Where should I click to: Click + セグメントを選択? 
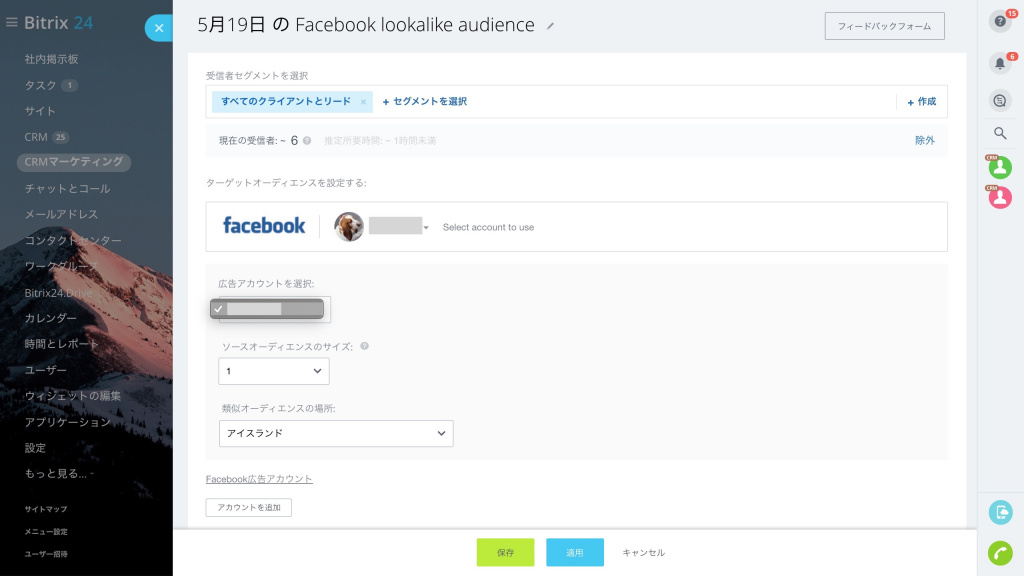coord(424,102)
